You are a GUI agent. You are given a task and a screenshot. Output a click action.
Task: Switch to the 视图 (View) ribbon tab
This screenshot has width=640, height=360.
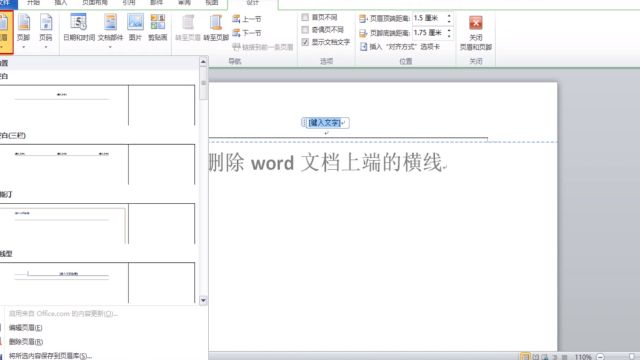[211, 3]
